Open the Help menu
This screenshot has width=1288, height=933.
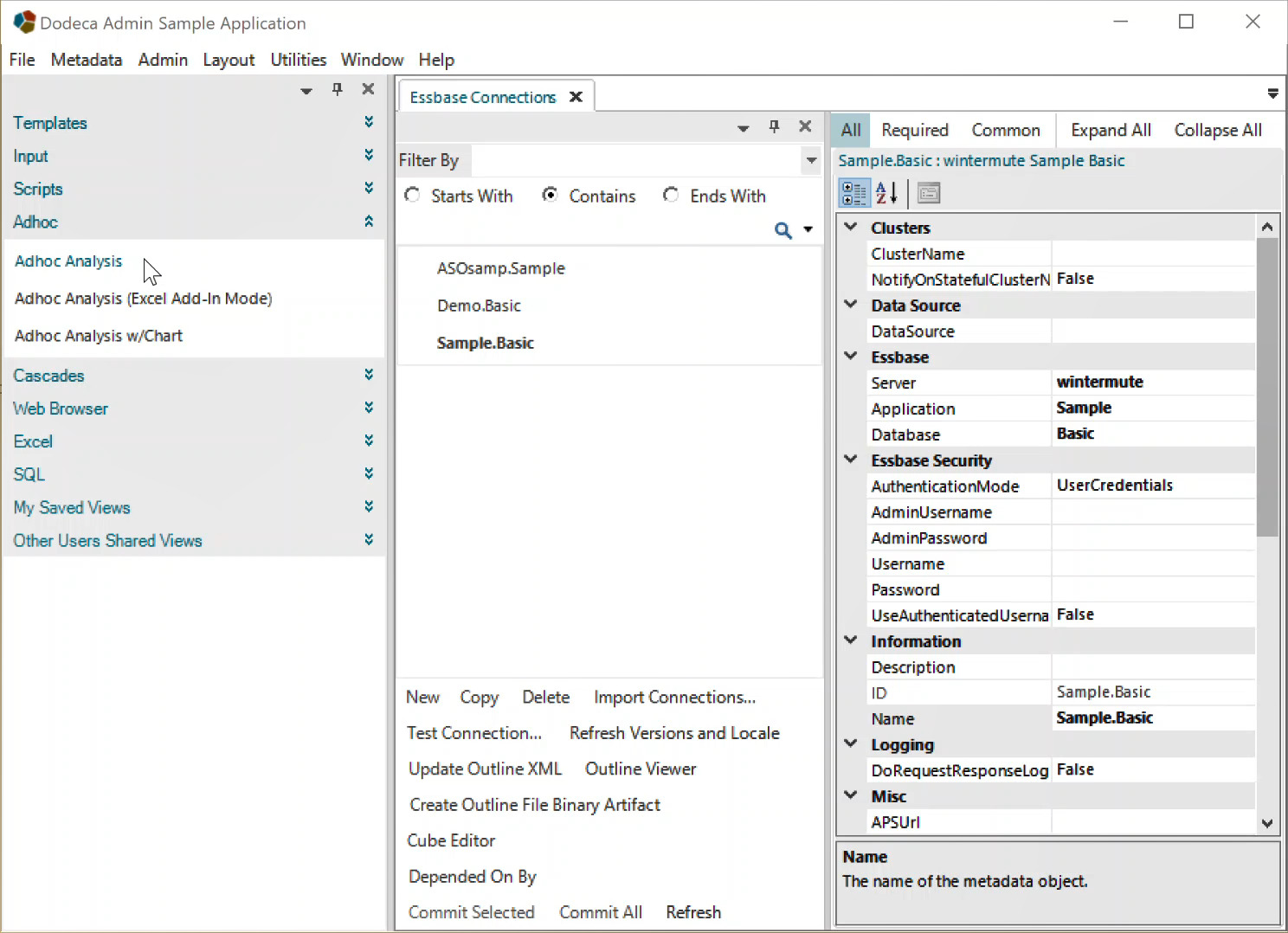tap(436, 60)
